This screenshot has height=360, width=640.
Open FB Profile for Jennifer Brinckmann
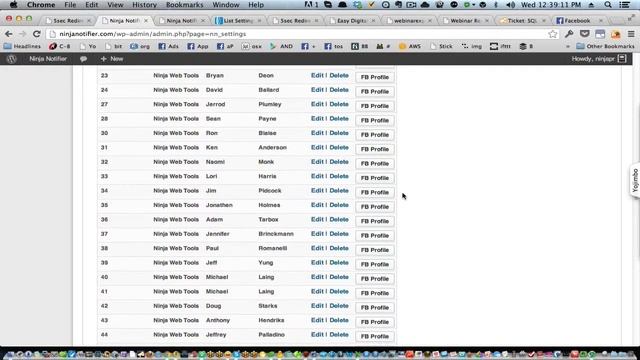point(375,236)
